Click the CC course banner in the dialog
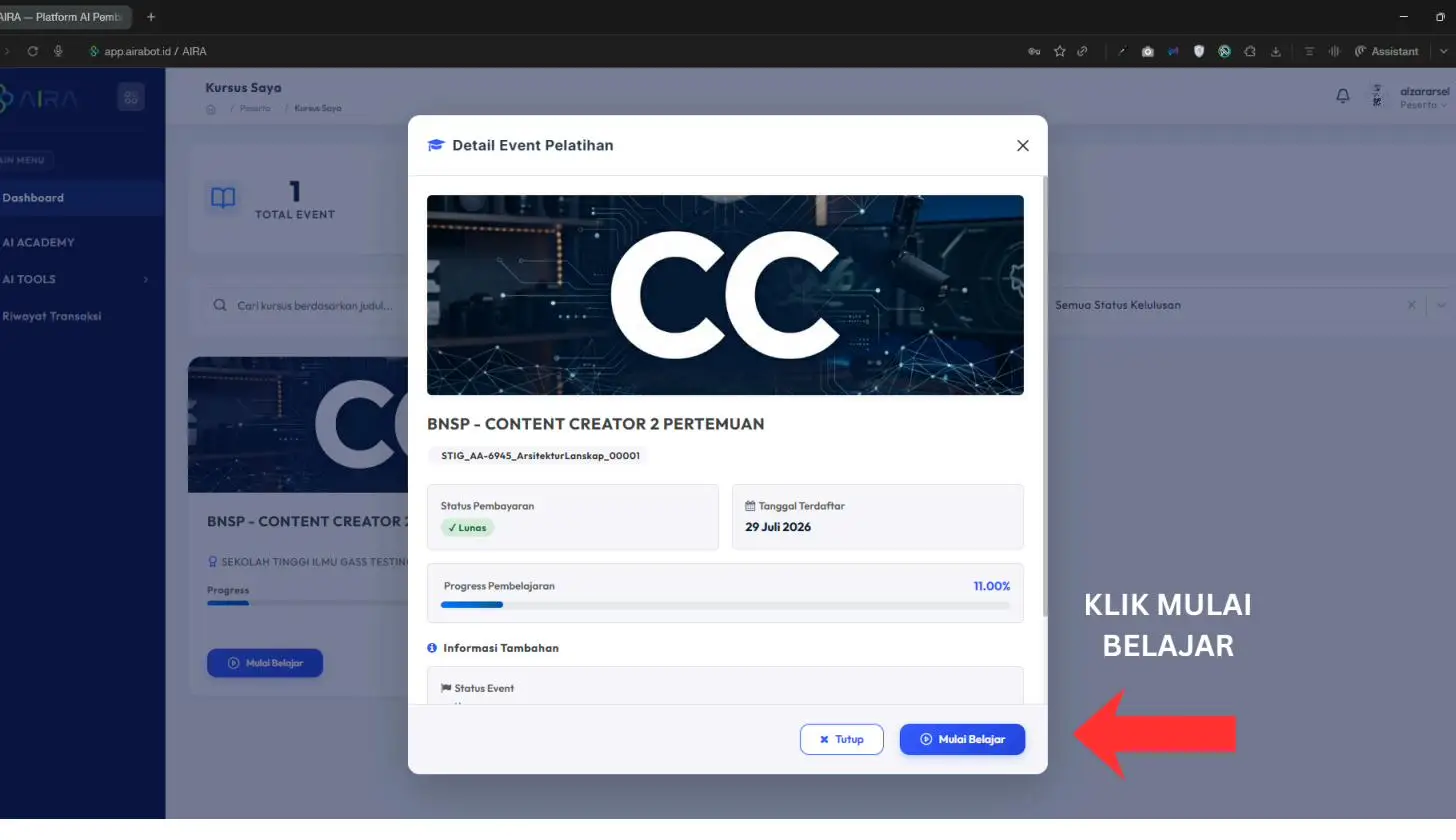The height and width of the screenshot is (840, 1456). tap(725, 295)
